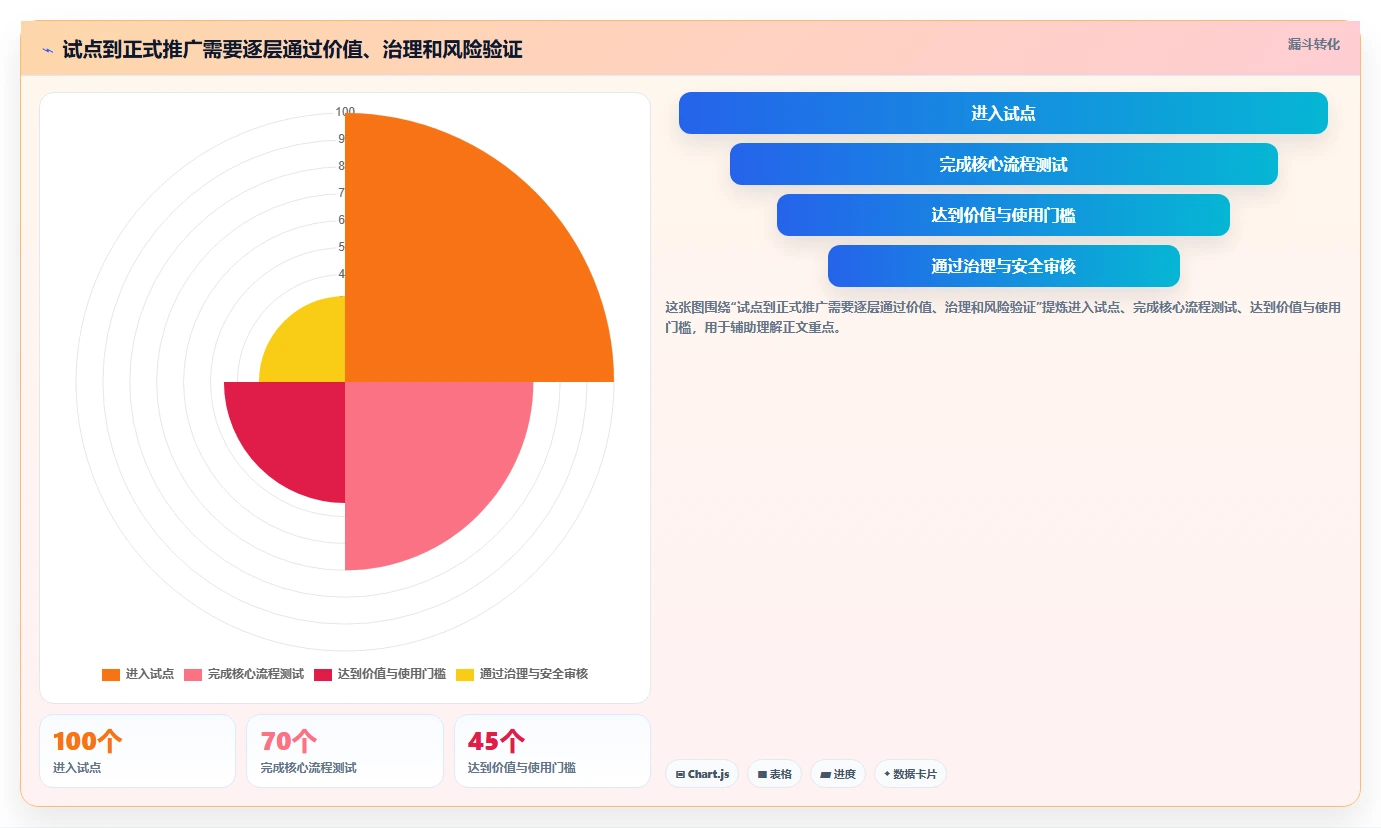1381x828 pixels.
Task: Toggle the 进入试点 legend item
Action: coord(138,674)
